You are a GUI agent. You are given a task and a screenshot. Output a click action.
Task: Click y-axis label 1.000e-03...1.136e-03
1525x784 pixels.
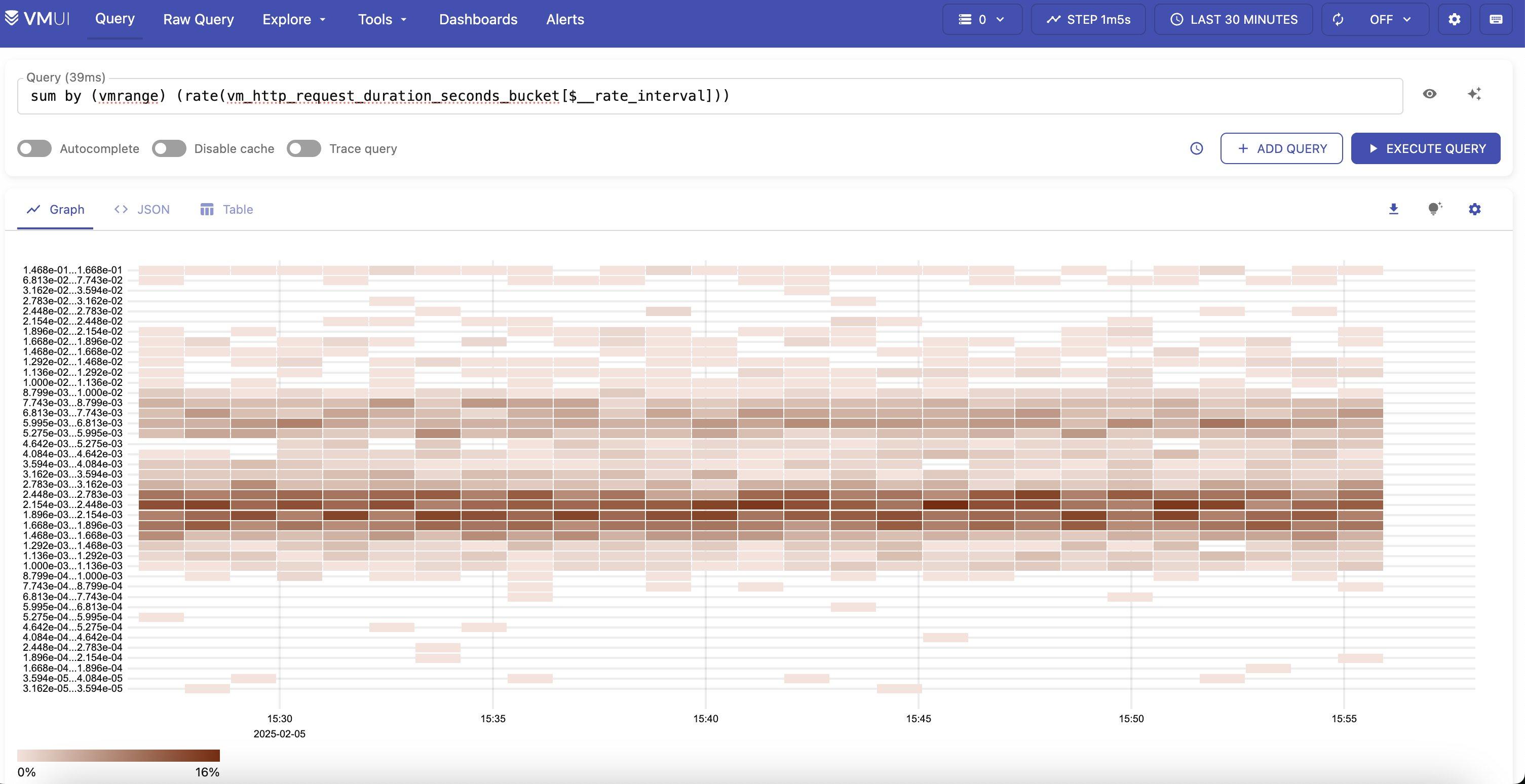pos(72,566)
